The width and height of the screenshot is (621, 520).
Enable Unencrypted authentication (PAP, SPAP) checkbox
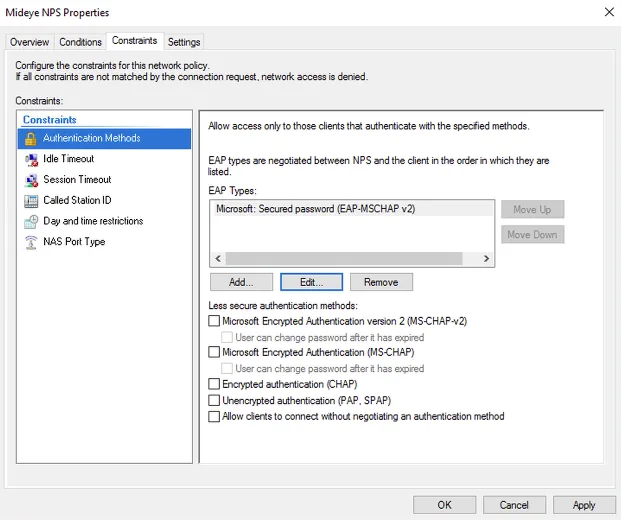214,400
